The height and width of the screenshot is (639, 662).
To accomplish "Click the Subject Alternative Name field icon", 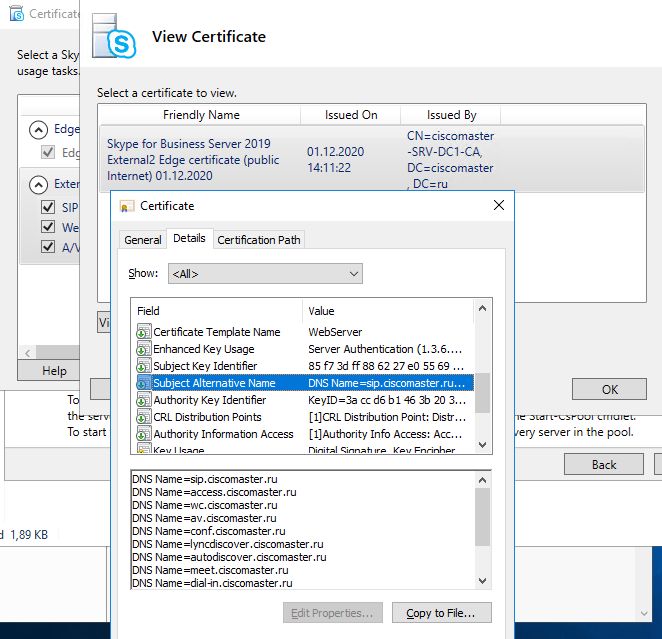I will [x=144, y=383].
